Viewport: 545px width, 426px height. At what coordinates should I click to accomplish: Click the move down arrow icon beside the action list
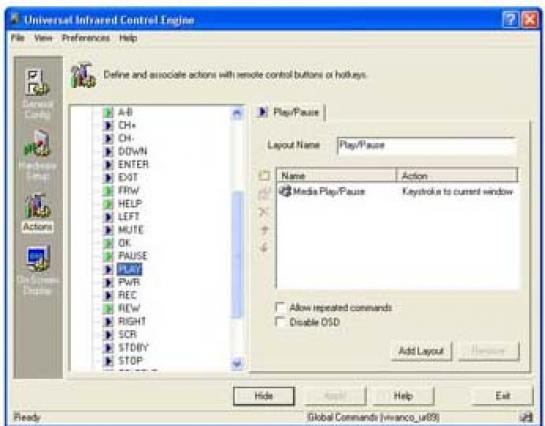click(264, 248)
